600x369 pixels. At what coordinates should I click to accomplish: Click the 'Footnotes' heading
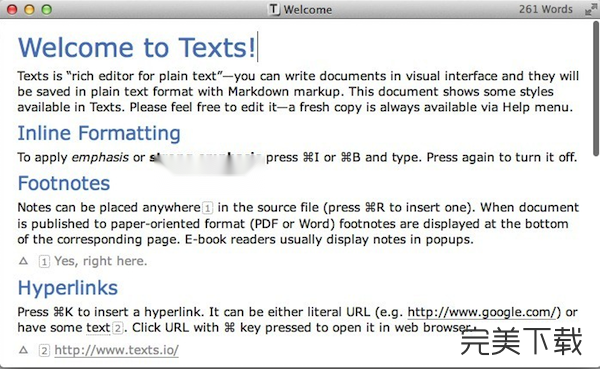coord(64,183)
